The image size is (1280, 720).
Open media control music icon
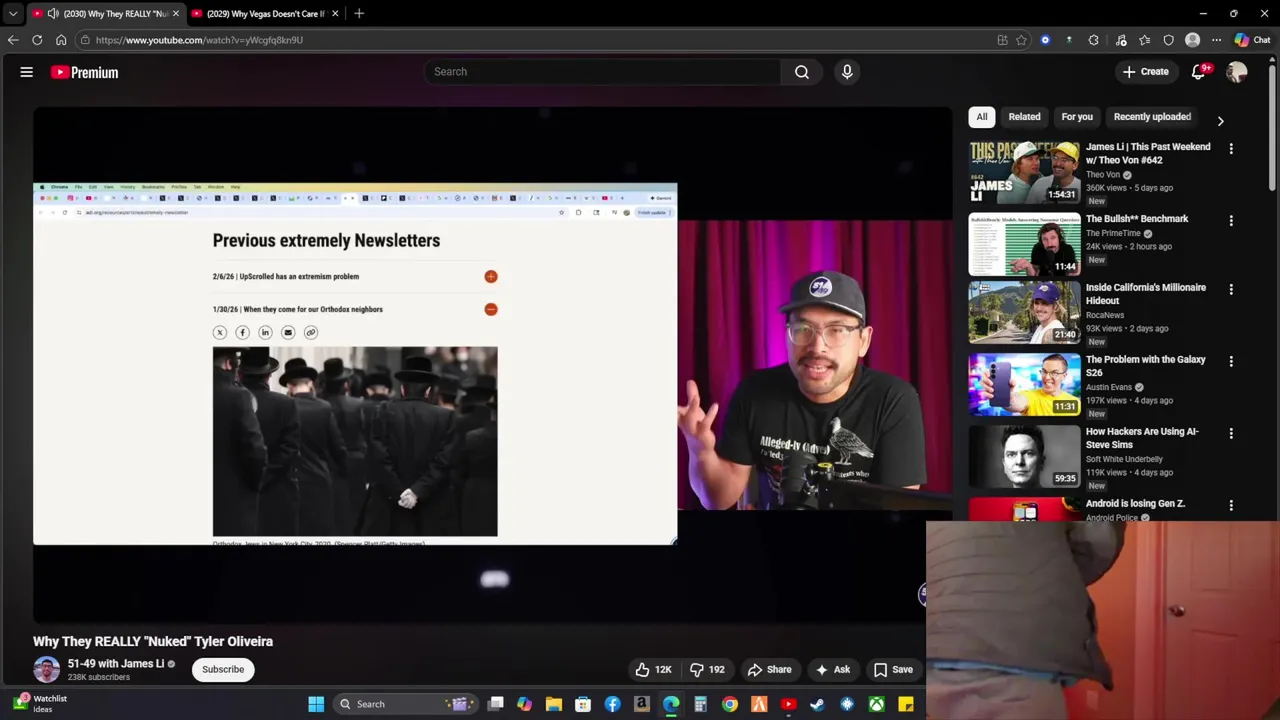pyautogui.click(x=1121, y=40)
